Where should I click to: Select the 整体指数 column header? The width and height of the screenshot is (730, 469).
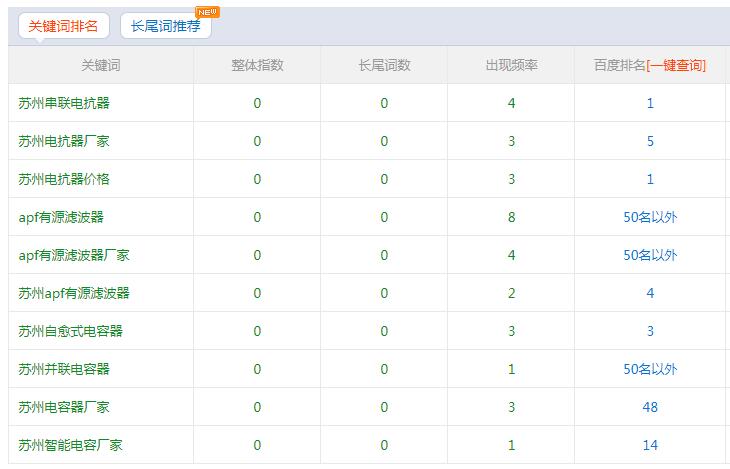coord(257,66)
